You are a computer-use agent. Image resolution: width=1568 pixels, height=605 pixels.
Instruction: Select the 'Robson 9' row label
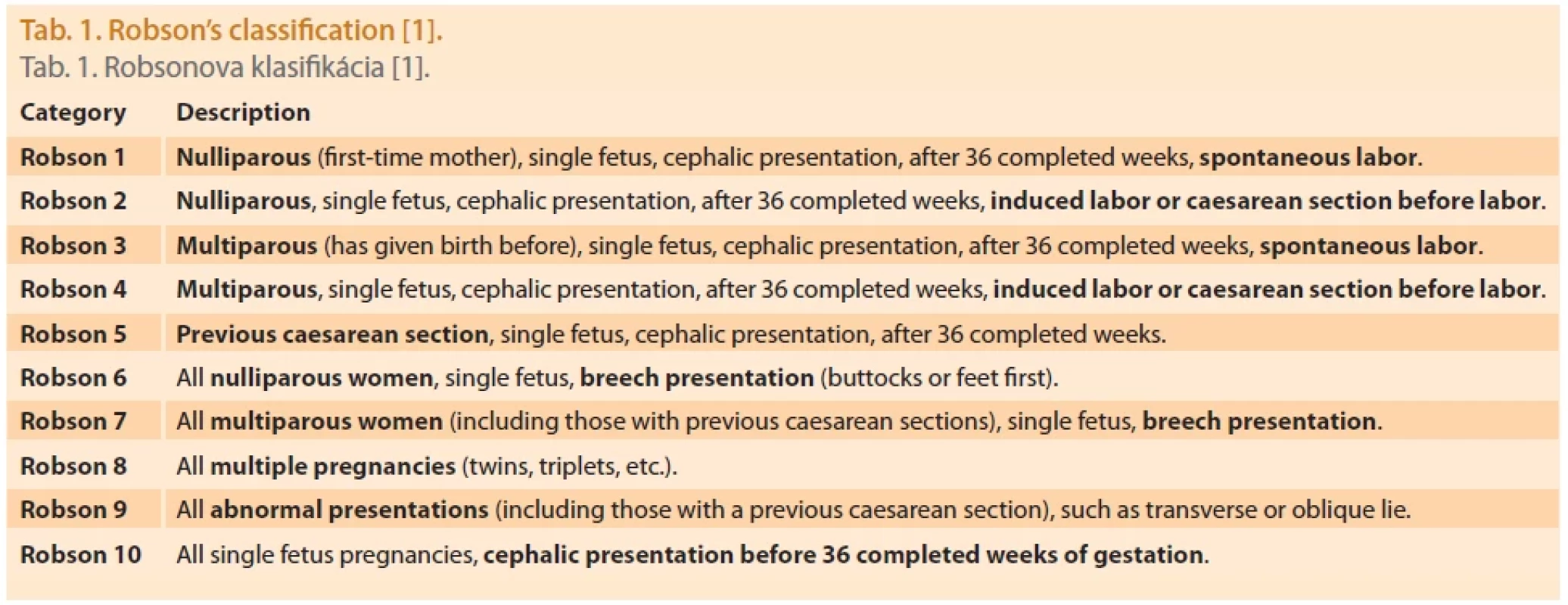point(73,510)
